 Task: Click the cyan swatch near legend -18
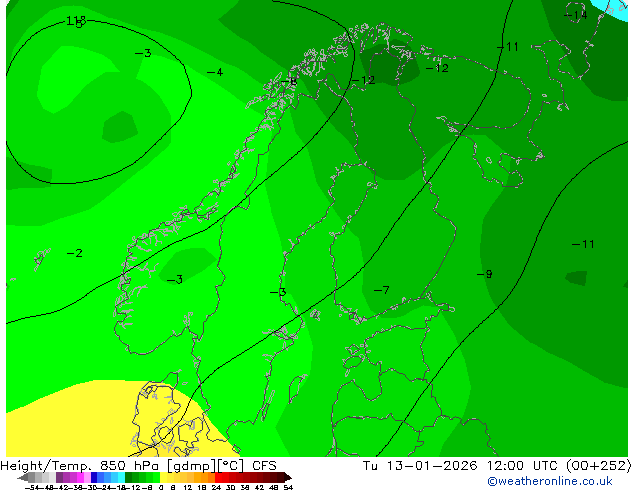(x=121, y=477)
